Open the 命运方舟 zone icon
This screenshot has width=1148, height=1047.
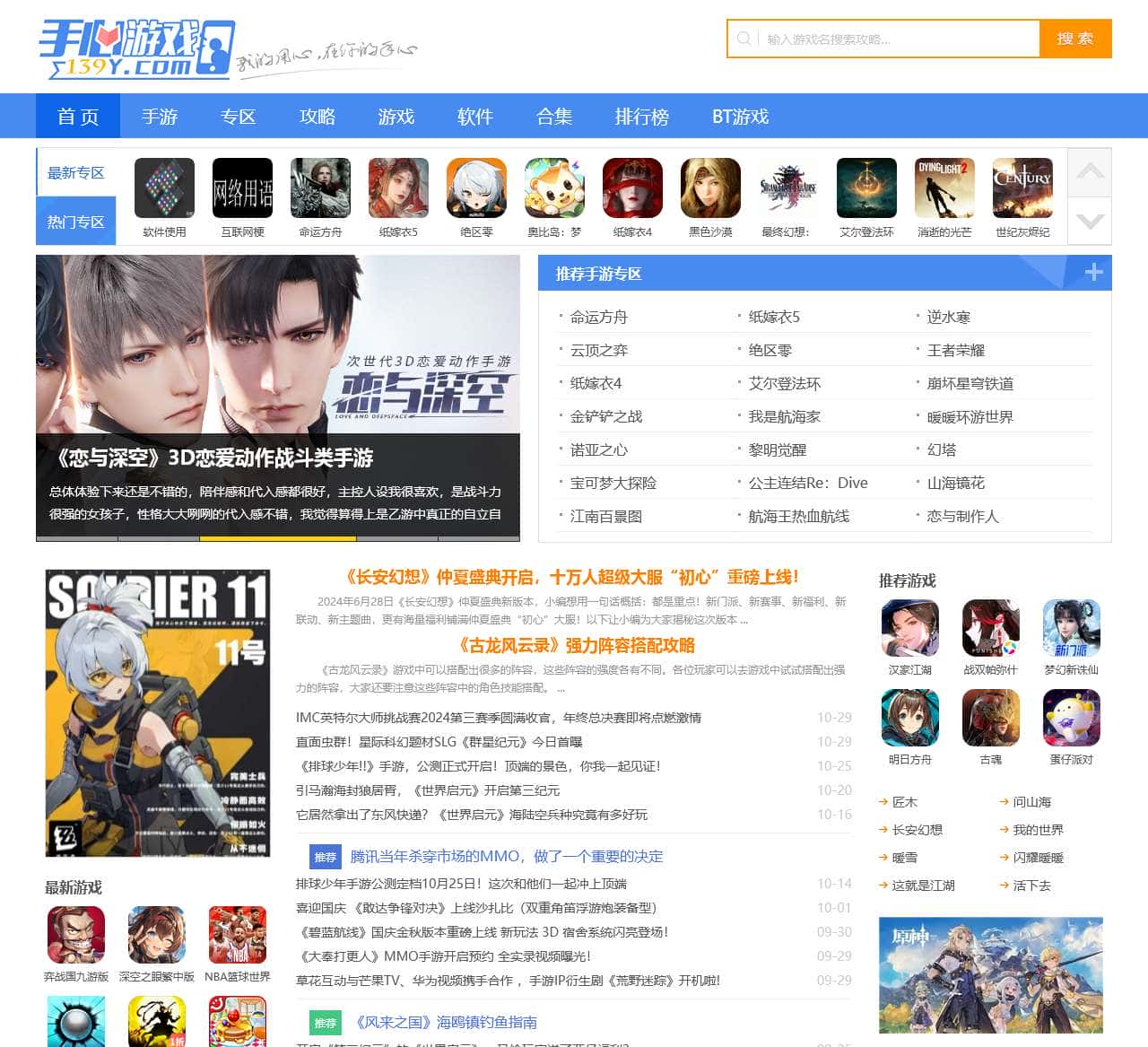click(320, 188)
